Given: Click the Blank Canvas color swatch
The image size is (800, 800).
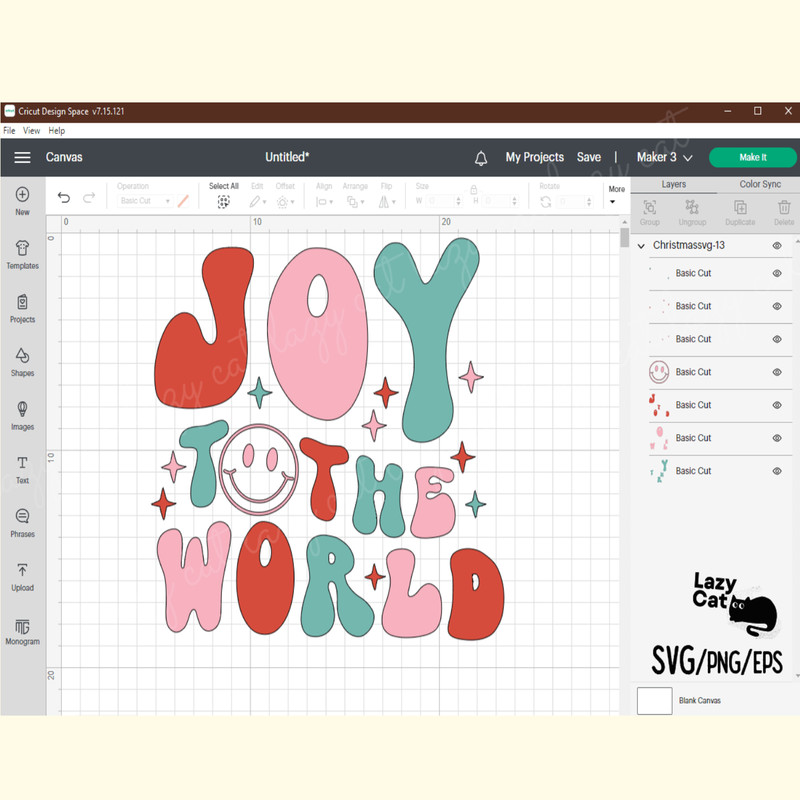Looking at the screenshot, I should (x=654, y=701).
